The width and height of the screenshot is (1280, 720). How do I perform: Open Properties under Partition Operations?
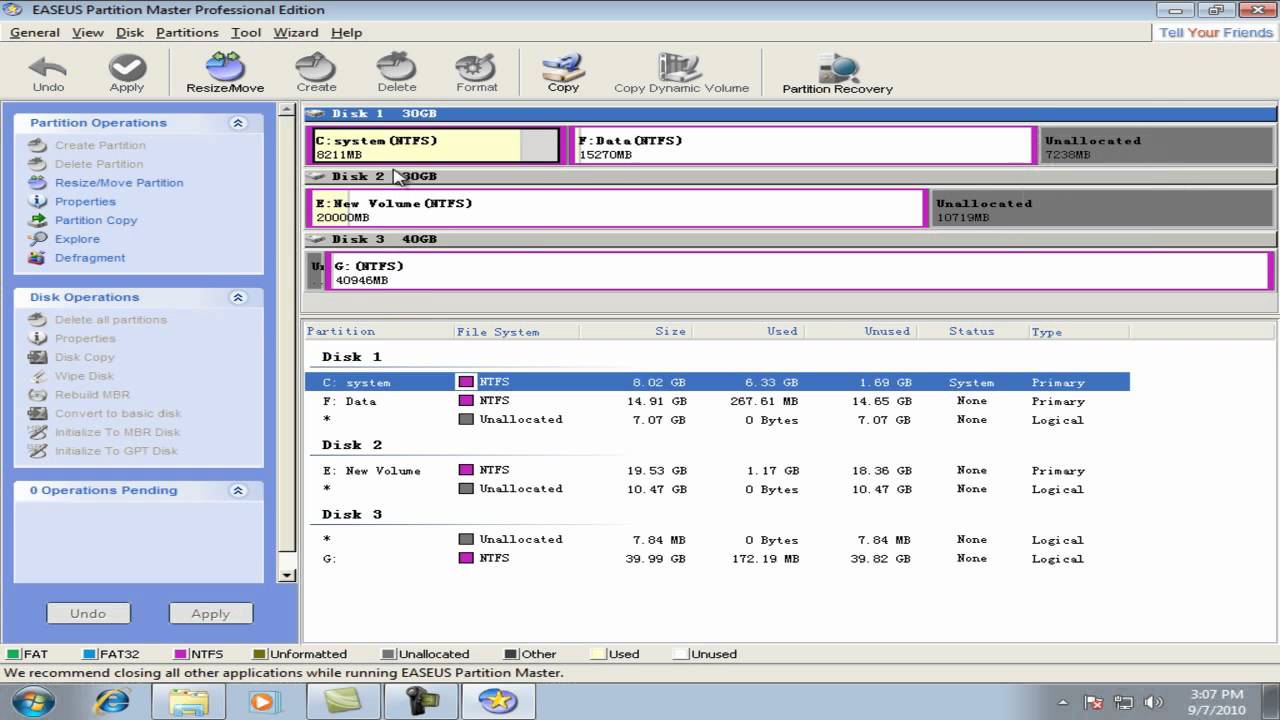(85, 202)
